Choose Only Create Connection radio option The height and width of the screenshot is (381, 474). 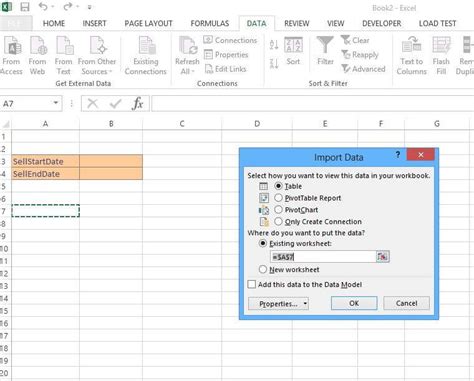tap(278, 221)
